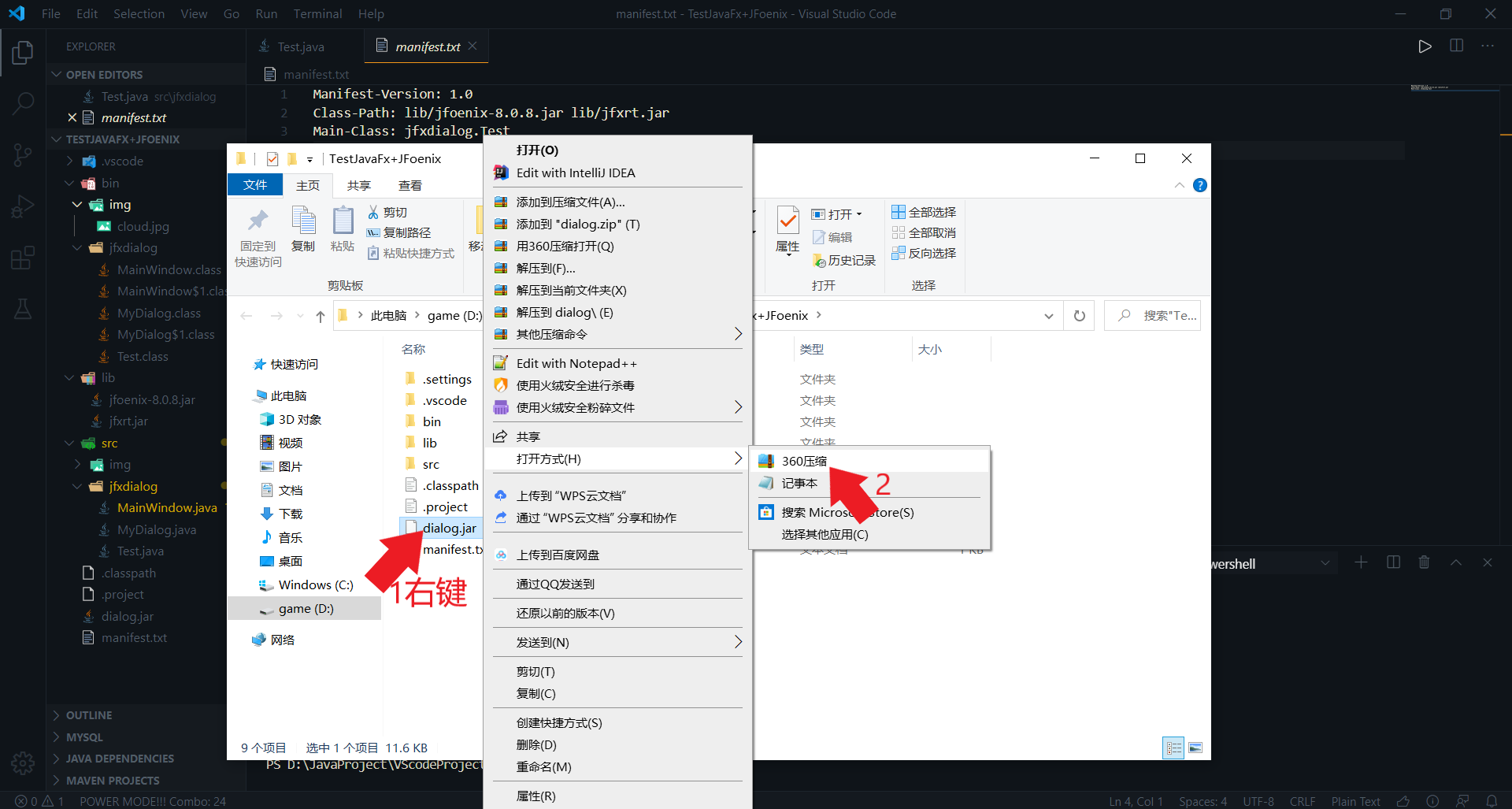Open editor More Actions ellipsis

tap(1488, 46)
